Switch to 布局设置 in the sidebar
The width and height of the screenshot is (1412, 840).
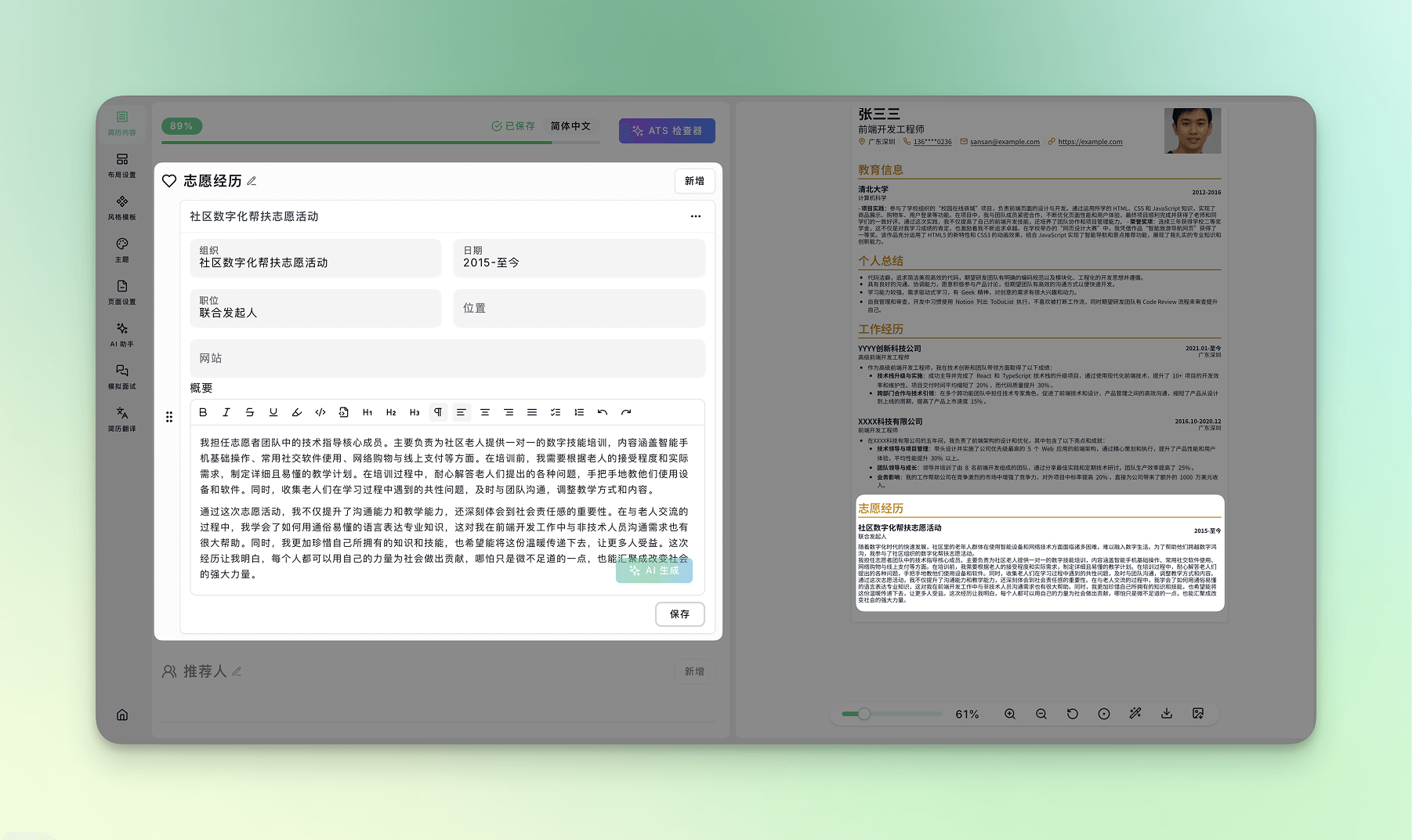tap(122, 165)
